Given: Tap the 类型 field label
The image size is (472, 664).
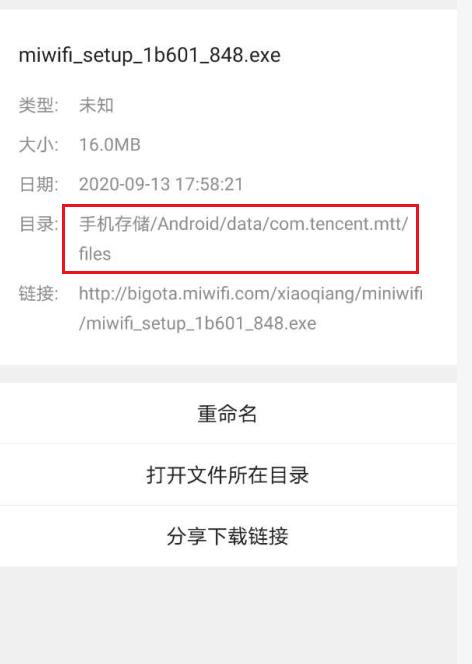Looking at the screenshot, I should tap(39, 105).
